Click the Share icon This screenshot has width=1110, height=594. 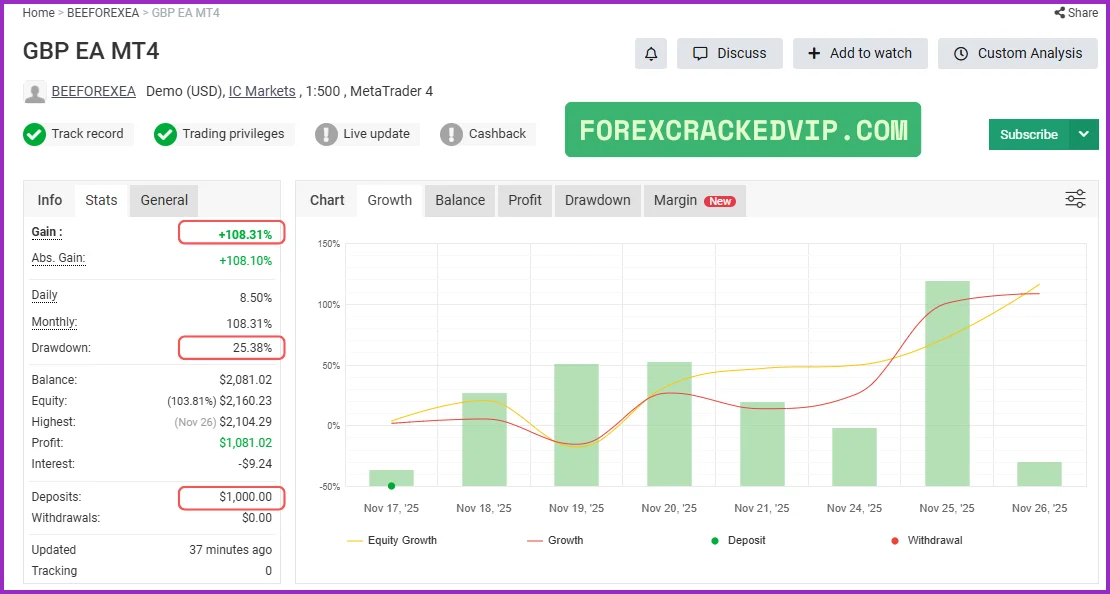click(x=1060, y=13)
